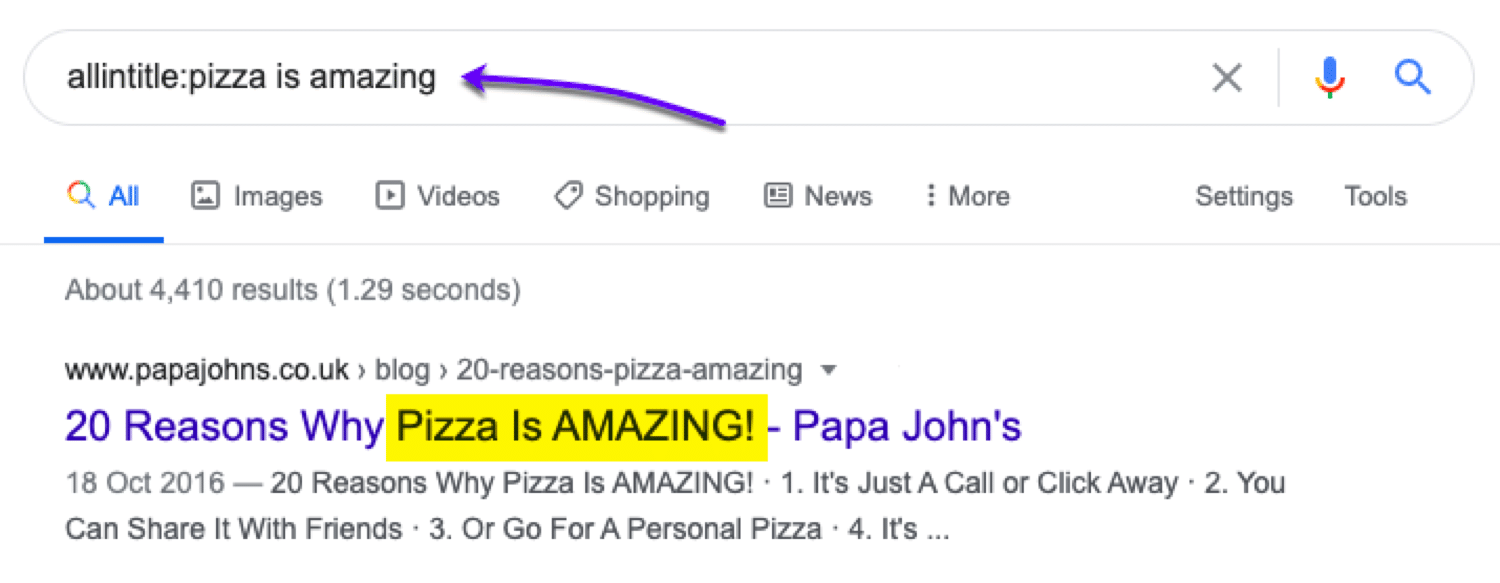Screen dimensions: 1500x583
Task: Click the three-dot More icon
Action: (931, 196)
